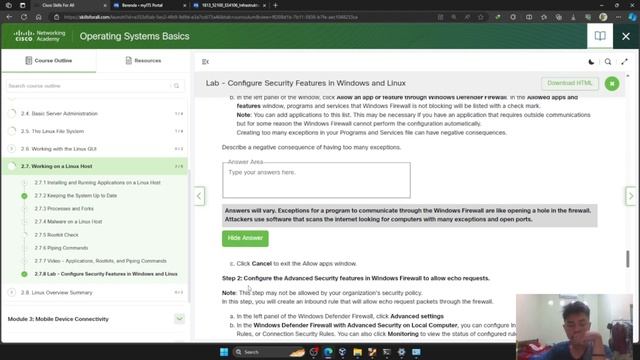Image resolution: width=640 pixels, height=360 pixels.
Task: Click the search icon in outline search box
Action: 176,86
